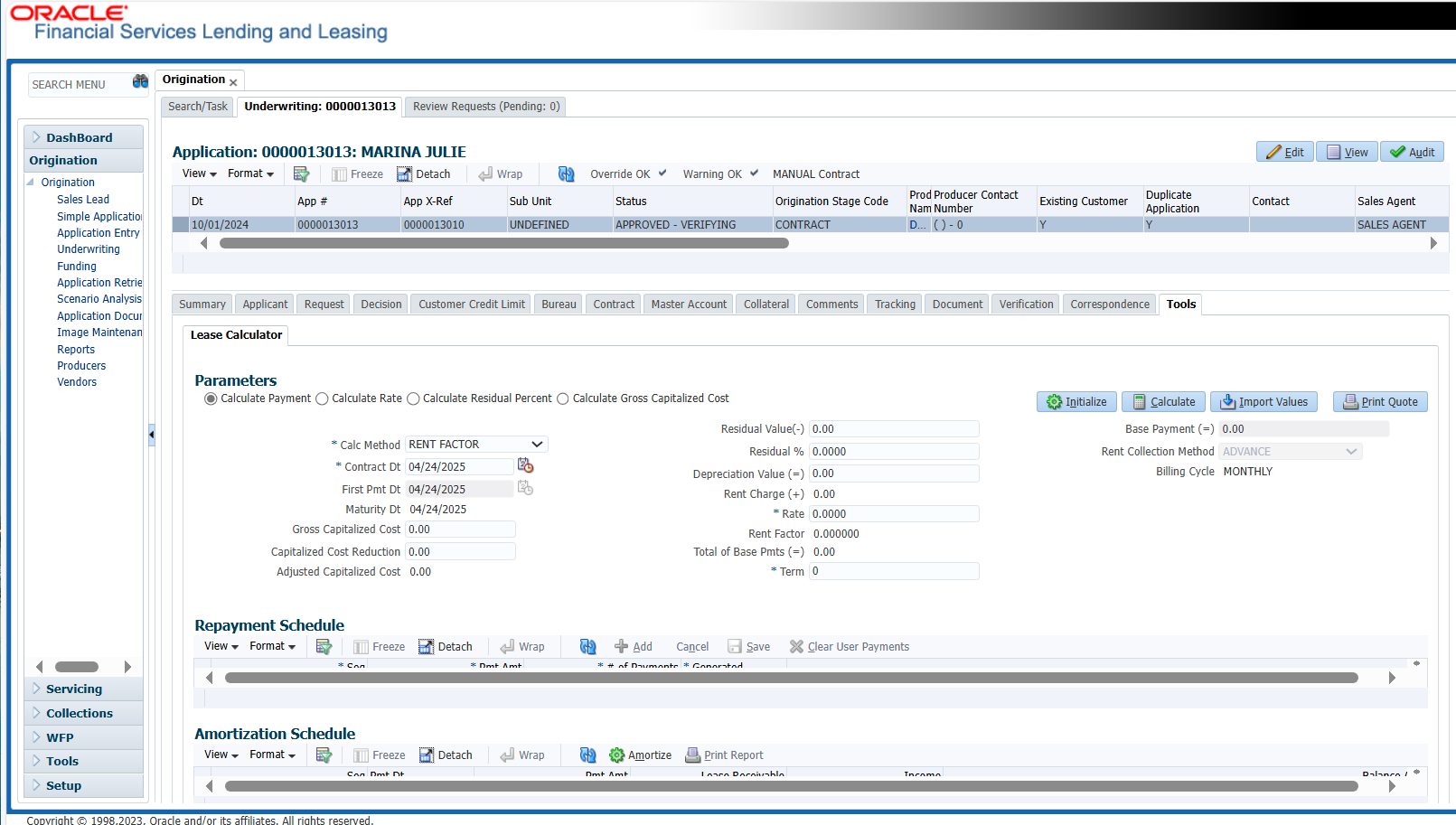Expand the Servicing section

[x=36, y=689]
